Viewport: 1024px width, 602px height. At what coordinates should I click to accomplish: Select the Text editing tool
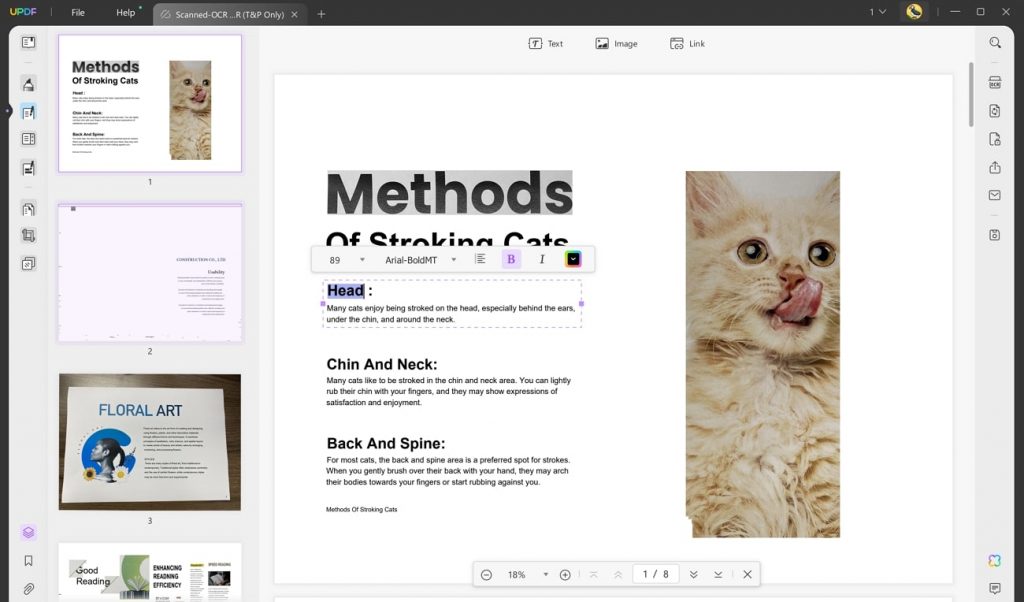click(x=547, y=43)
